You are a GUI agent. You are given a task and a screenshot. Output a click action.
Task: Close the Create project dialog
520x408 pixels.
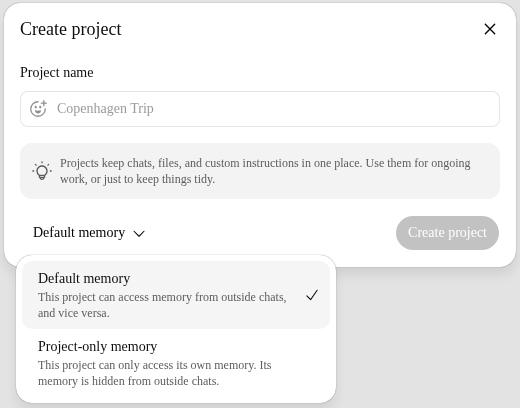coord(490,29)
